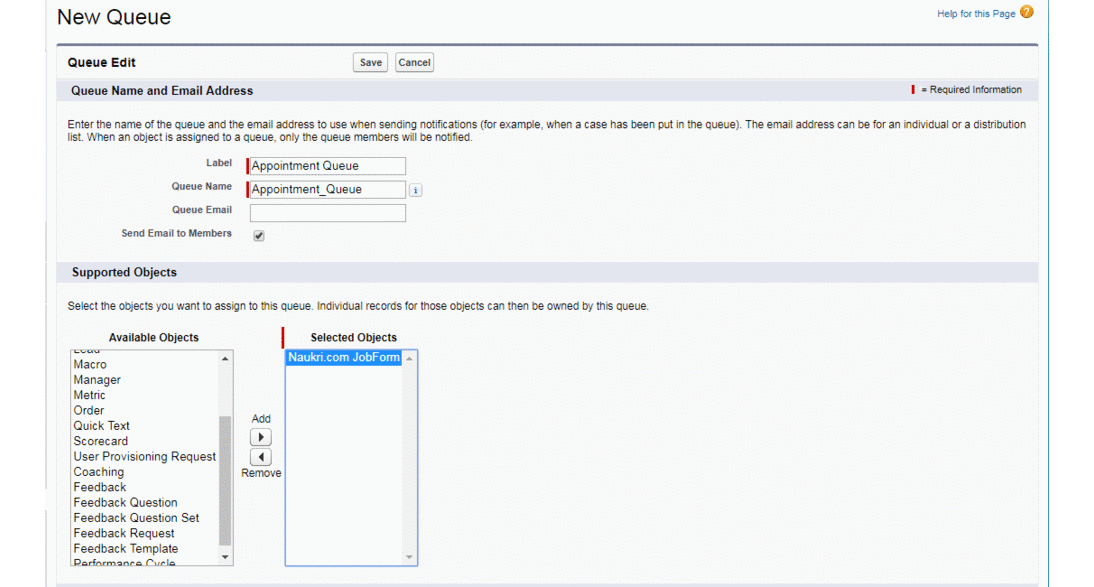Click the Label text field

327,165
